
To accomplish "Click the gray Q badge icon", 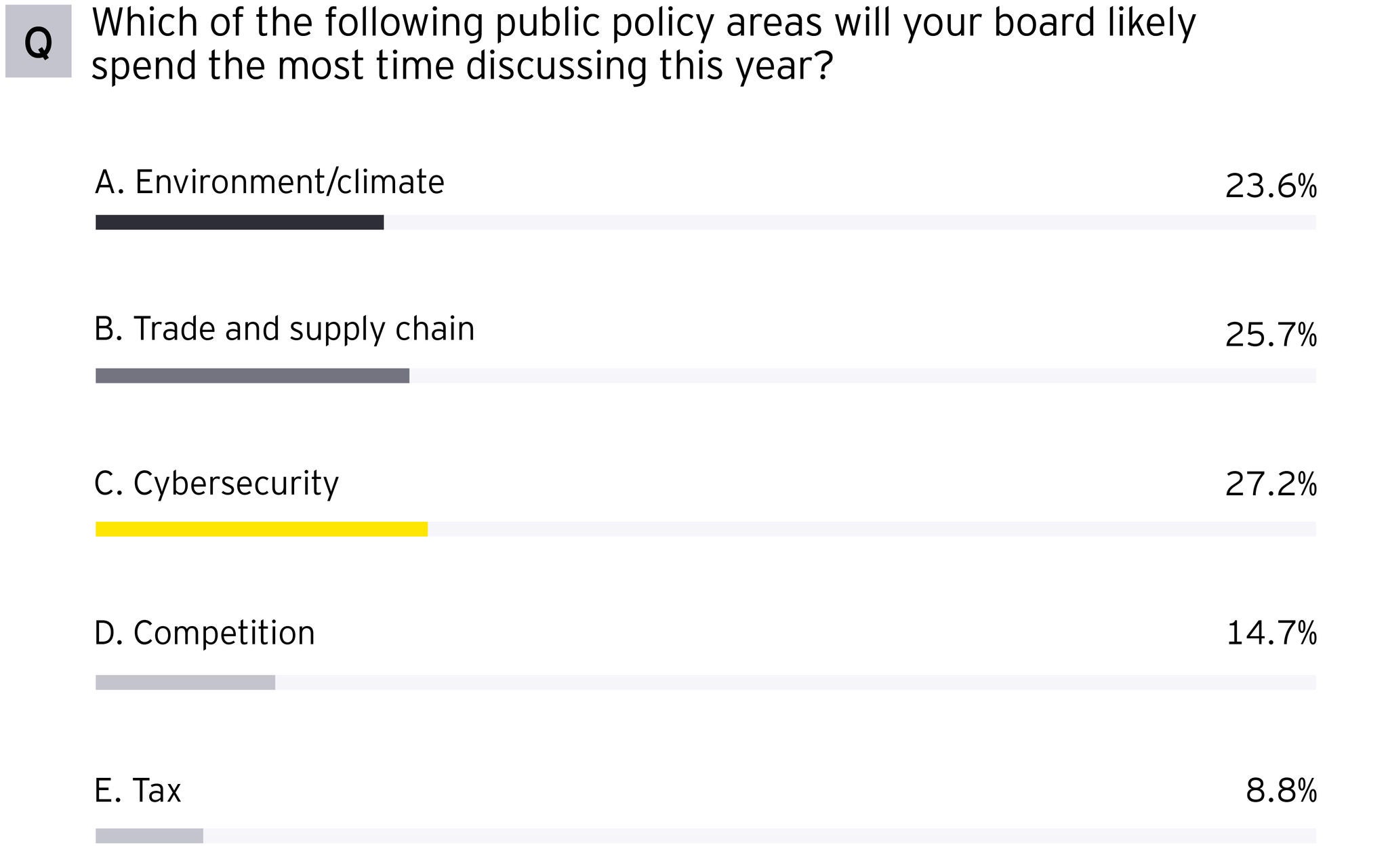I will [38, 42].
